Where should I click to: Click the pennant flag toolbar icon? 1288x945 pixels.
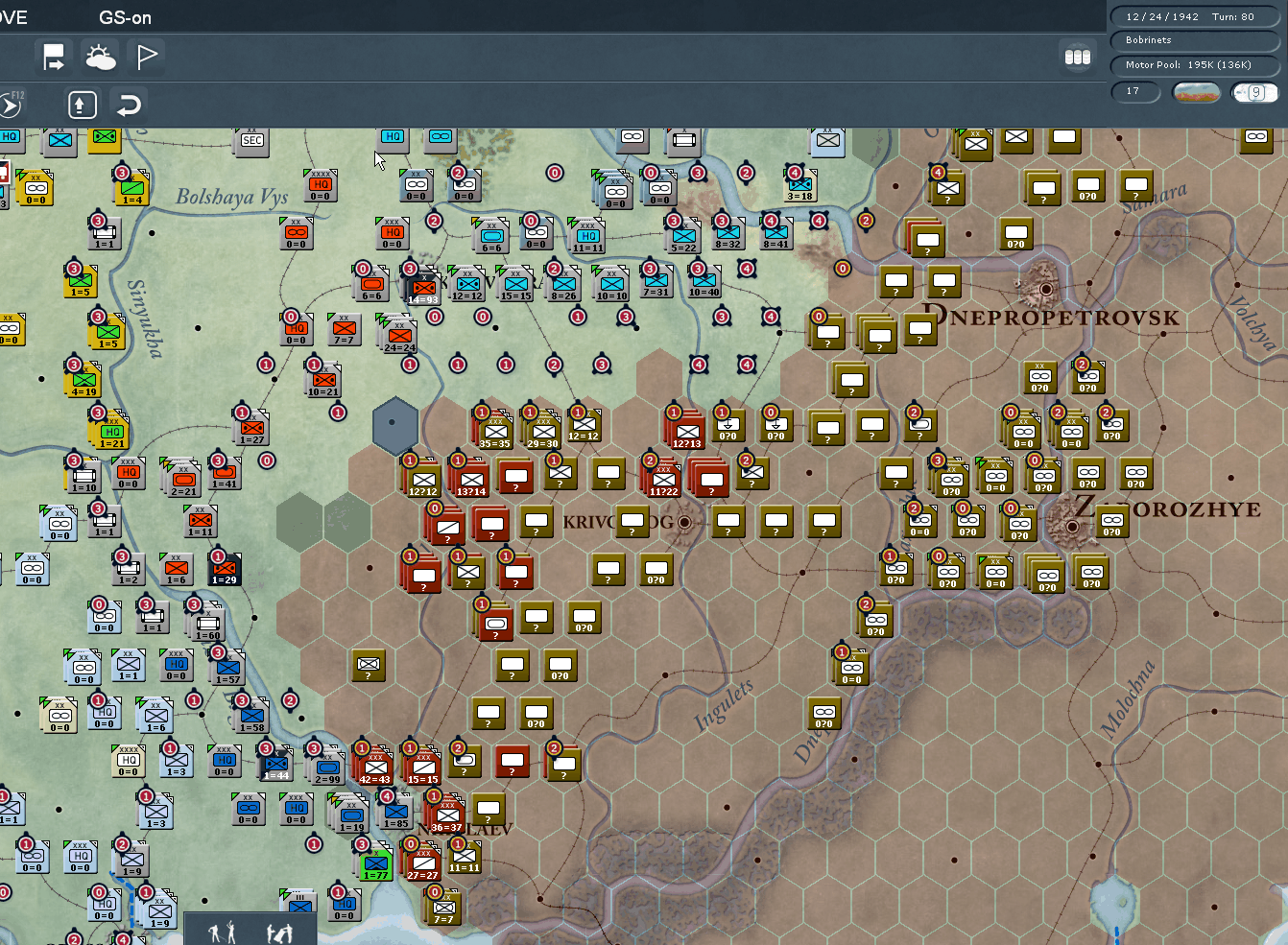[147, 58]
